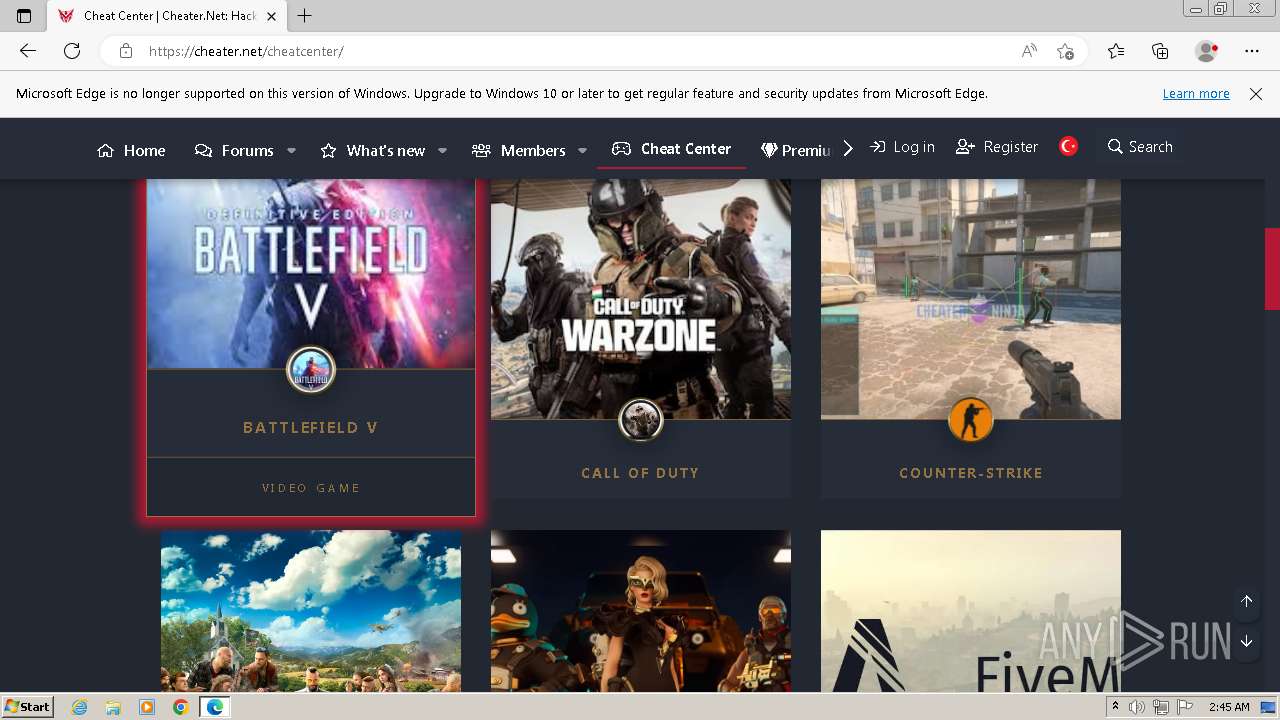Launch Internet Explorer from the taskbar
The width and height of the screenshot is (1280, 720).
coord(80,707)
